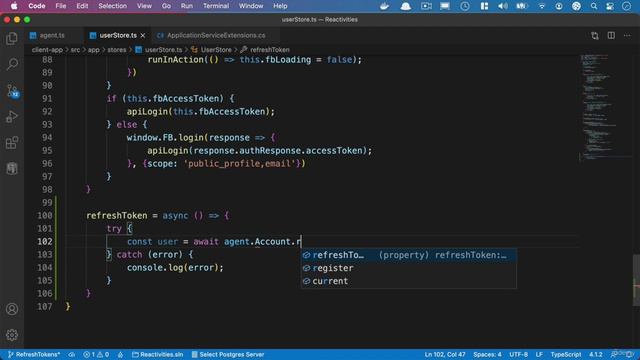Click client-app in the breadcrumb
Image resolution: width=640 pixels, height=360 pixels.
click(x=47, y=50)
